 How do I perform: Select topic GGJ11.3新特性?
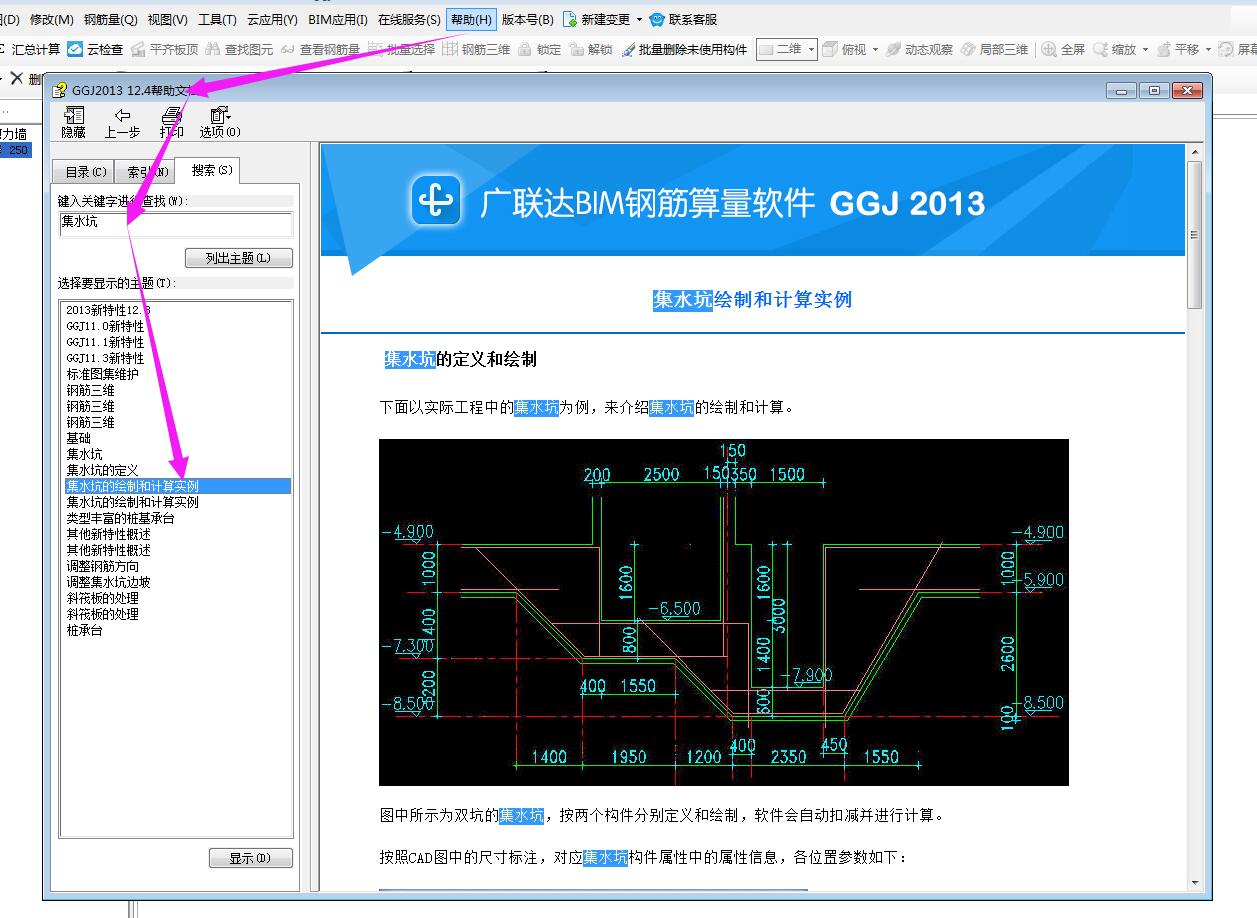click(105, 358)
